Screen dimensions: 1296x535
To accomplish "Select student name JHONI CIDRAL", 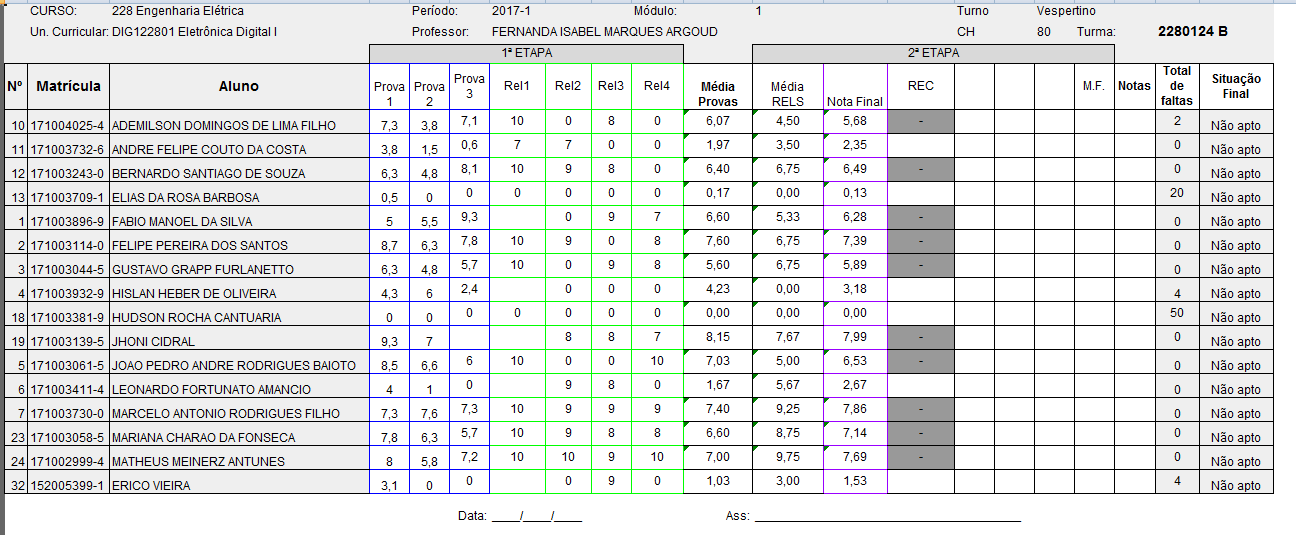I will pos(153,342).
